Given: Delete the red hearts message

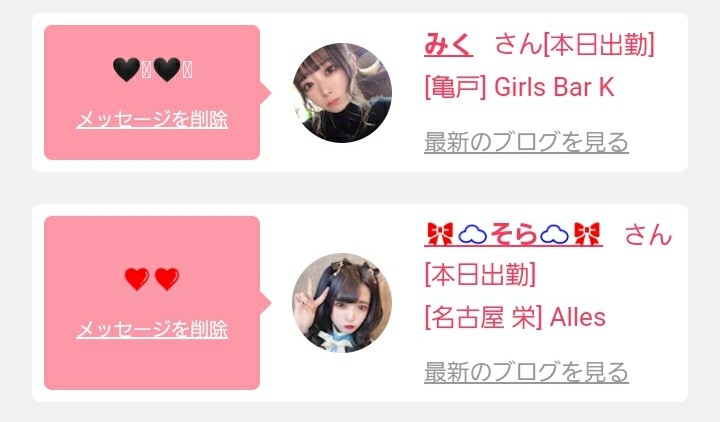Looking at the screenshot, I should pyautogui.click(x=152, y=329).
